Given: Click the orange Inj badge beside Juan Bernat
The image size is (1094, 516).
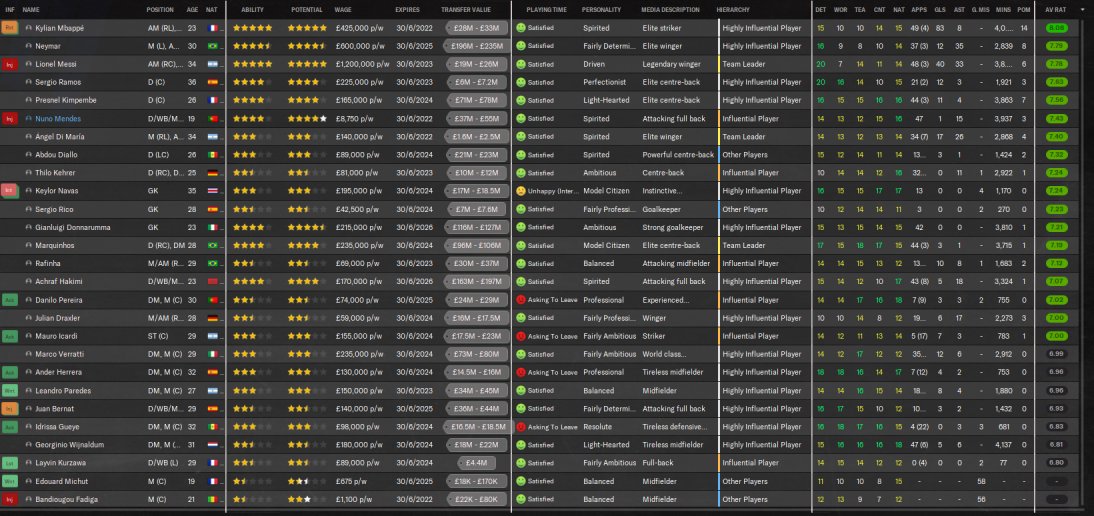Looking at the screenshot, I should (x=10, y=409).
